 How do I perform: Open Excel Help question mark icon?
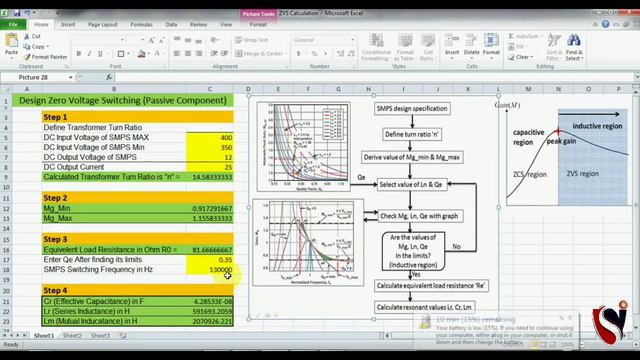click(x=605, y=24)
